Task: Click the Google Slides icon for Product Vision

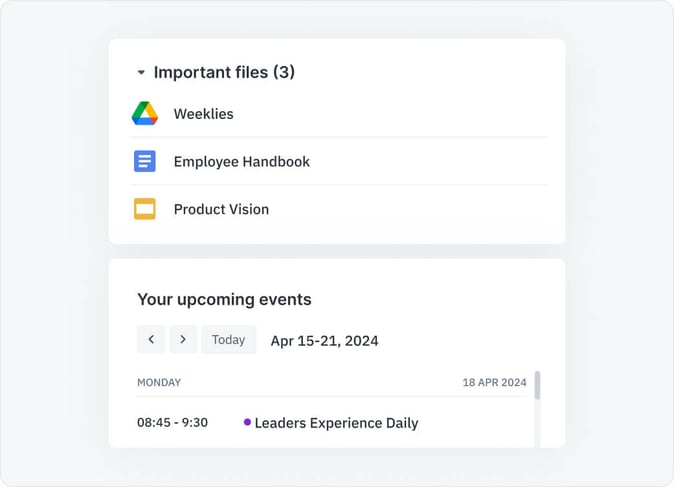Action: (x=145, y=209)
